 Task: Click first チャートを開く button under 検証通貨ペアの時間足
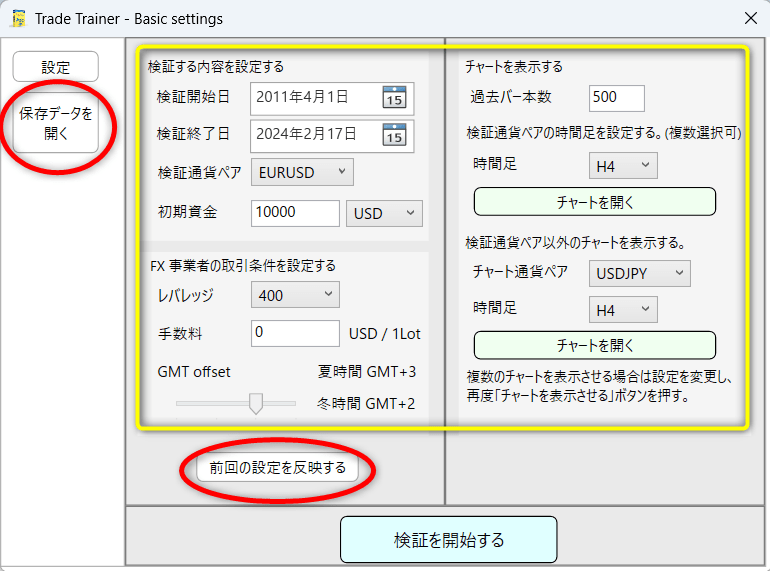tap(595, 202)
